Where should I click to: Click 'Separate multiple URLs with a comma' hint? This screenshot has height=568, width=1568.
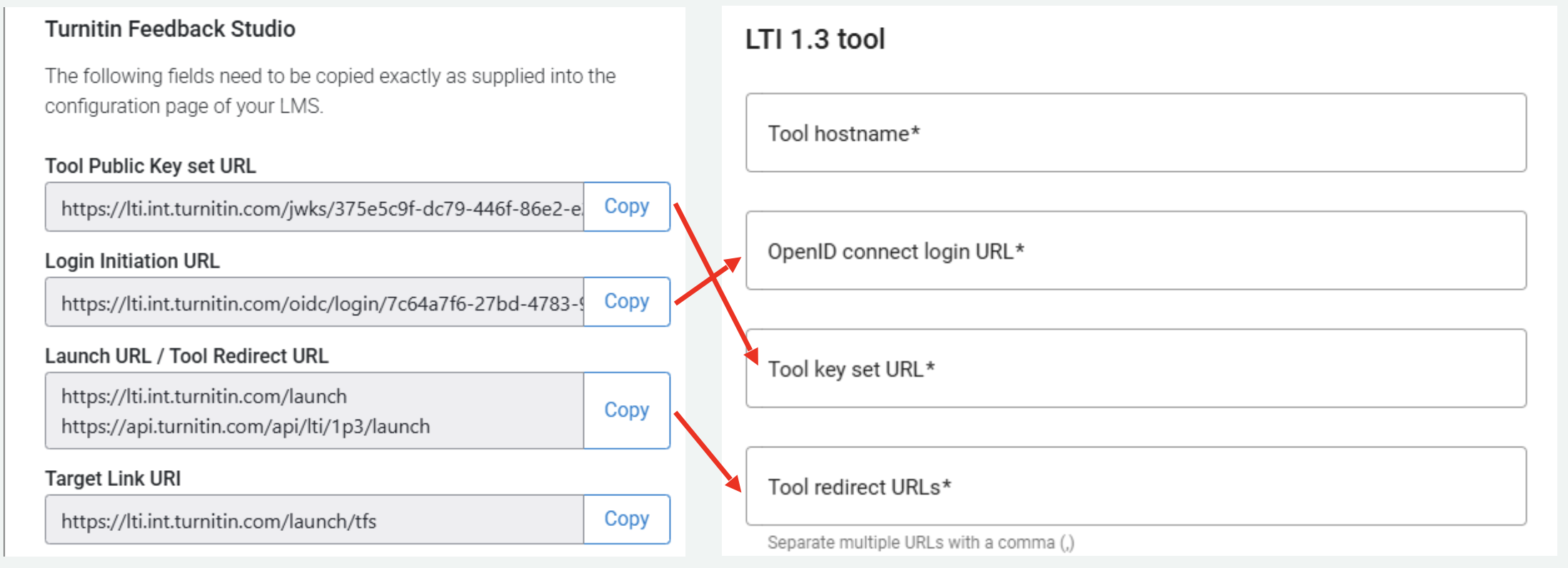(x=921, y=543)
